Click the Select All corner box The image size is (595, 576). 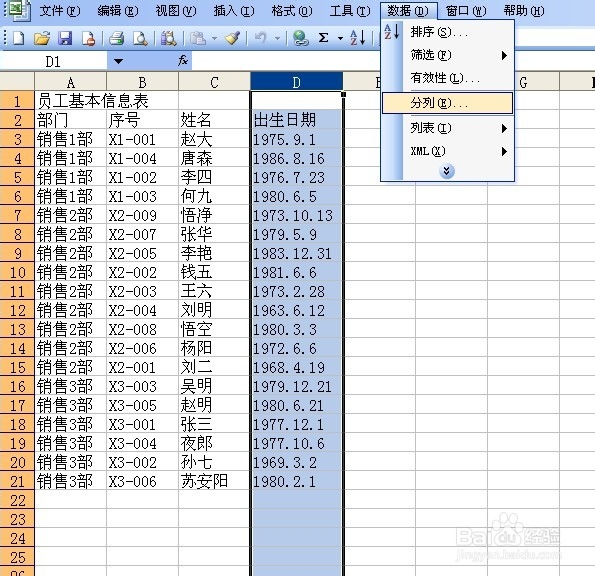point(17,81)
